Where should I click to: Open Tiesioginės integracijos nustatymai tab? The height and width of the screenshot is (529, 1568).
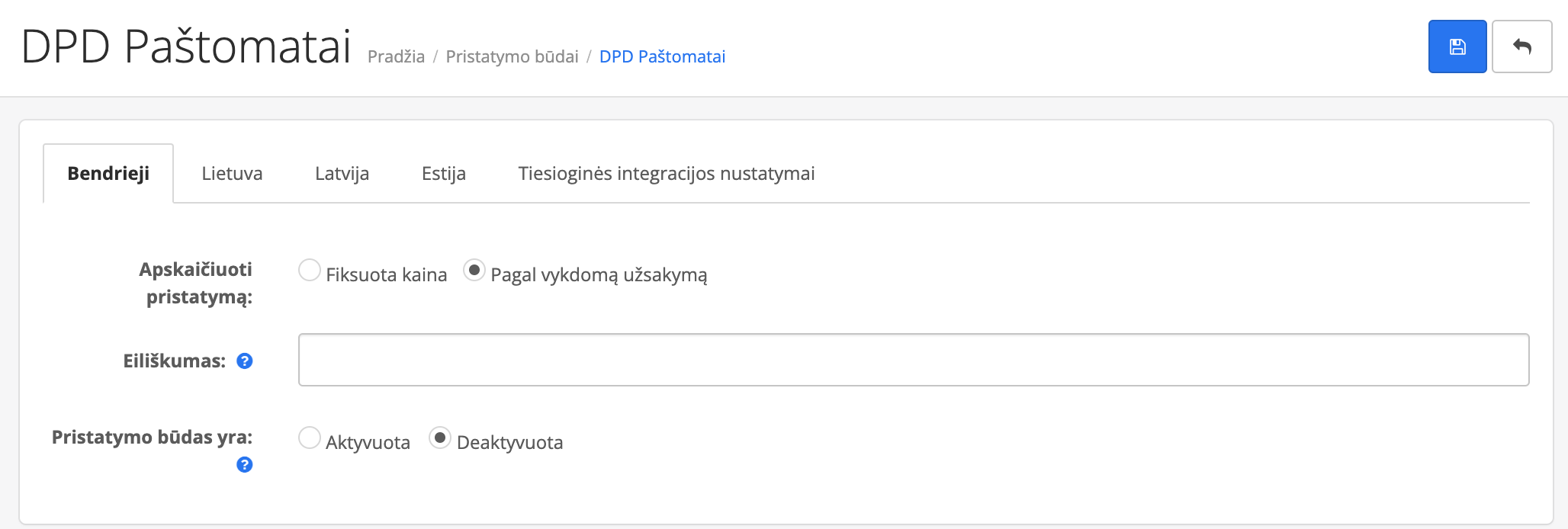coord(667,174)
